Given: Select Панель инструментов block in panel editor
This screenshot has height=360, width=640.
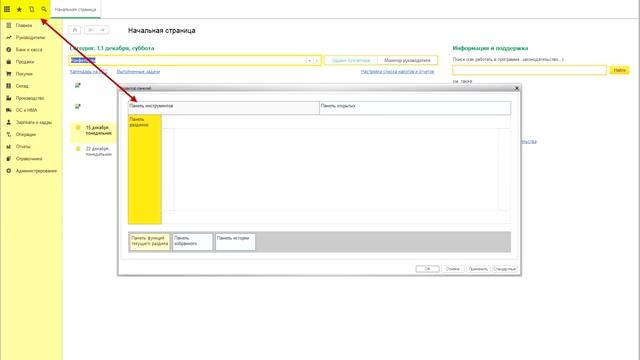Looking at the screenshot, I should click(223, 108).
